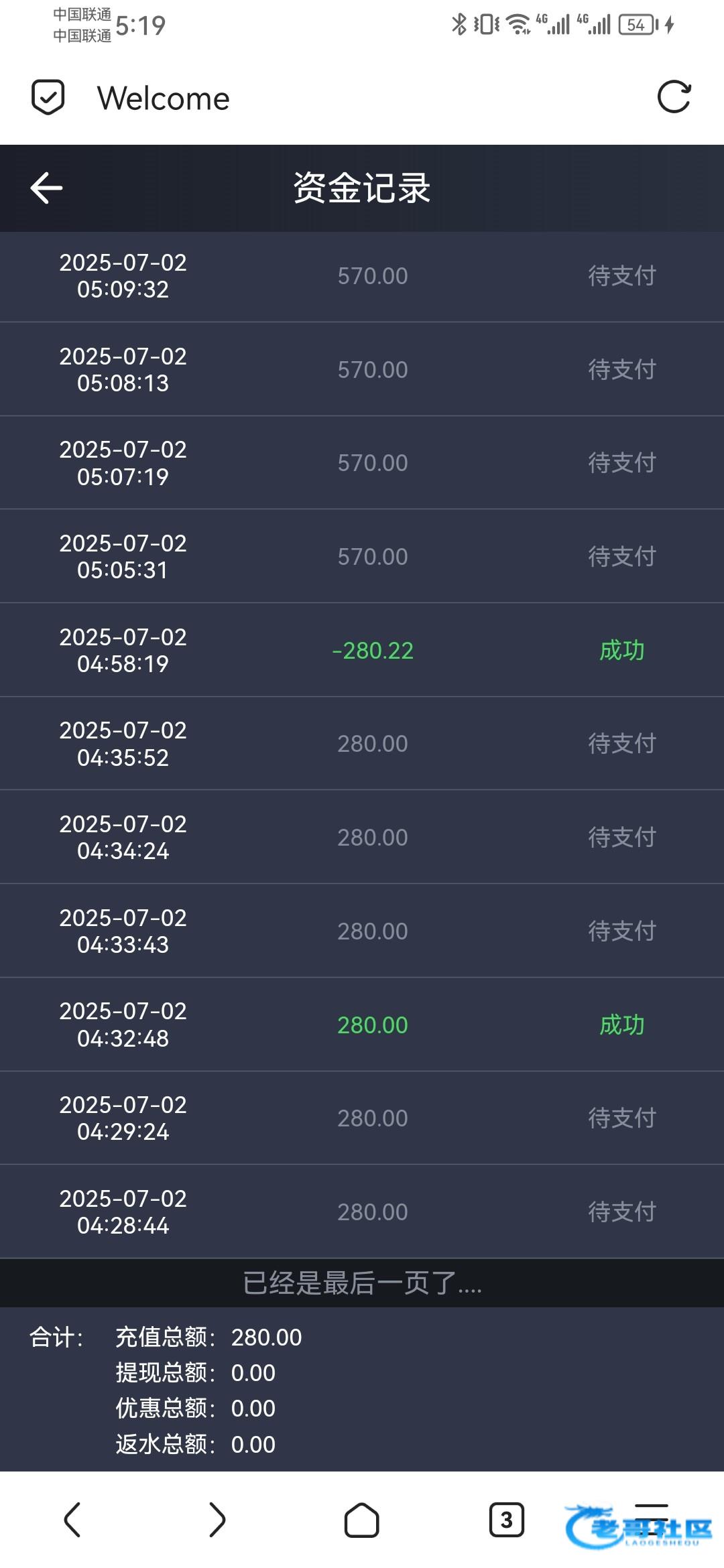Tap the 已经是最后一页了 footer notice
This screenshot has width=724, height=1568.
click(x=362, y=1283)
